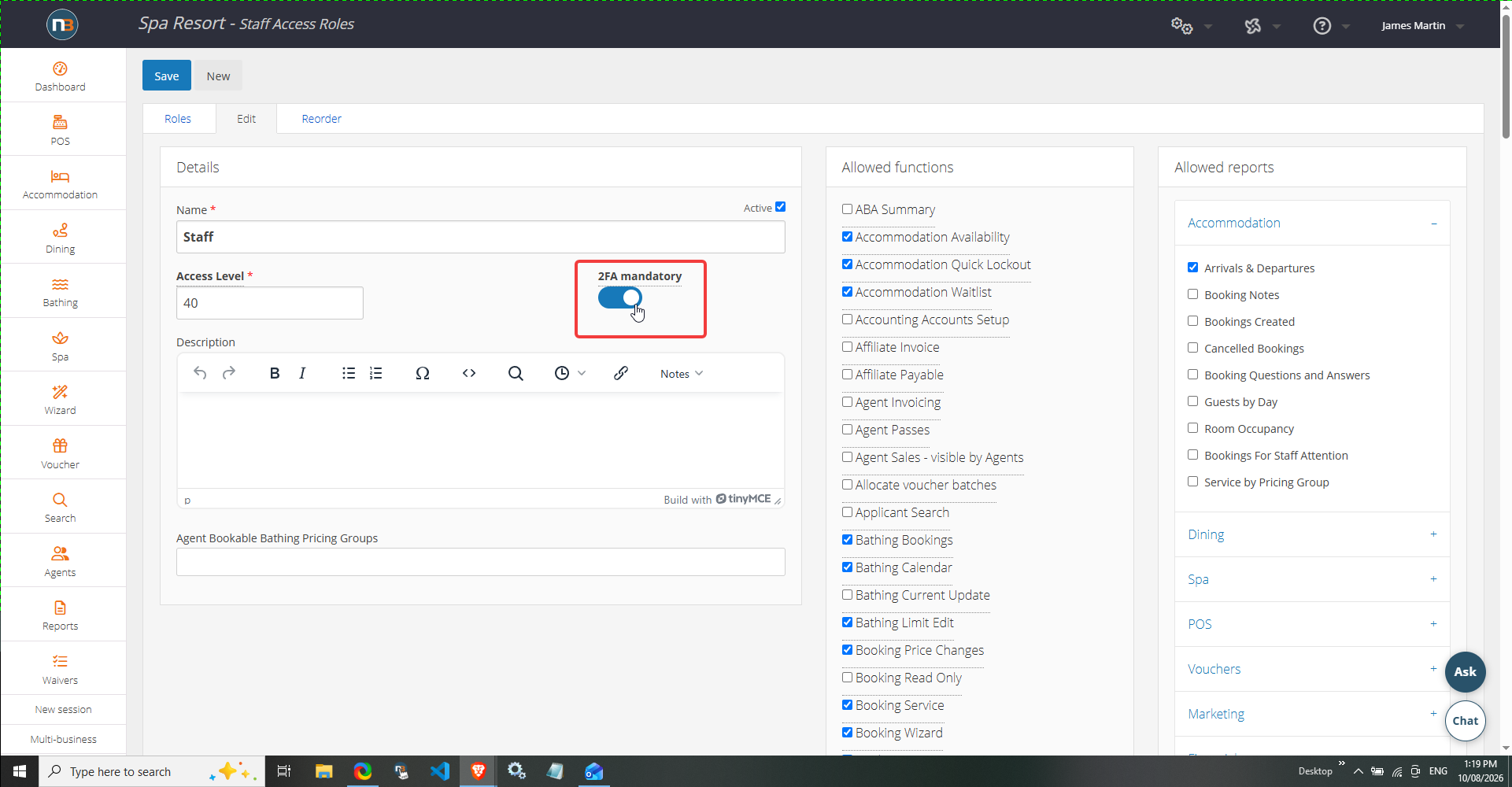The image size is (1512, 787).
Task: Select the Edit tab
Action: (246, 119)
